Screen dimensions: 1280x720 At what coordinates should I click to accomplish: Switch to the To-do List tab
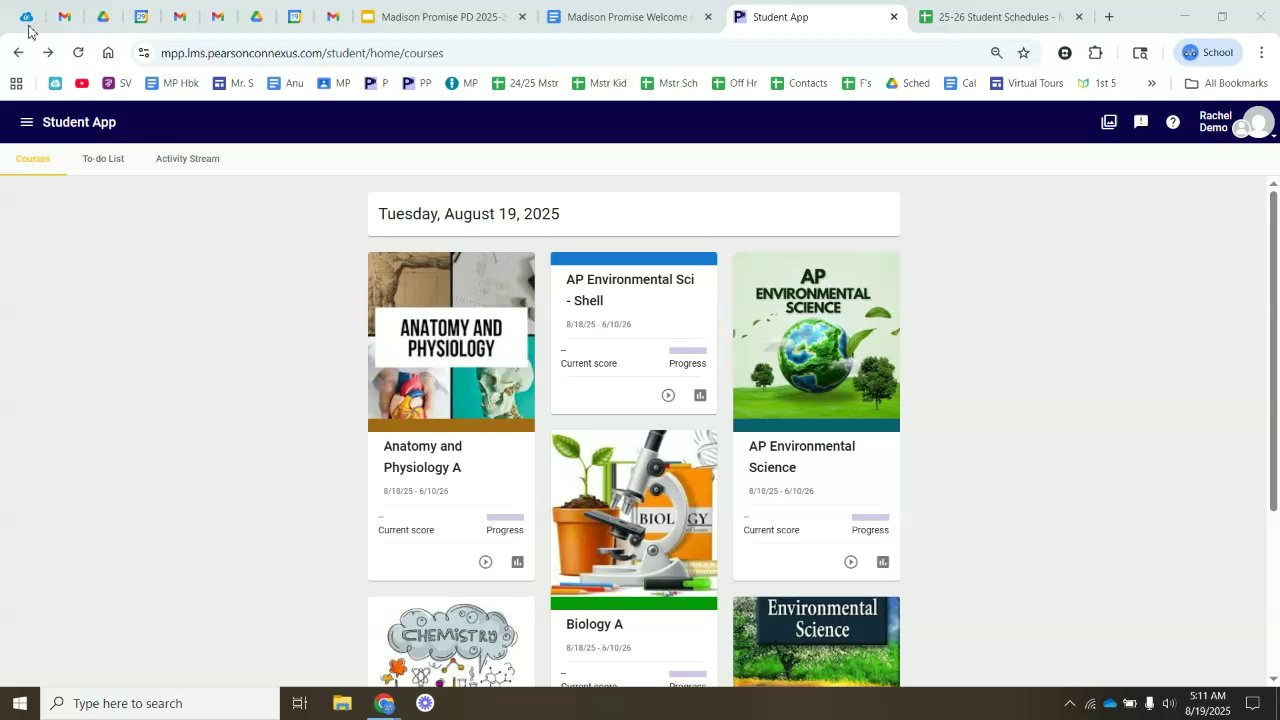click(x=103, y=159)
